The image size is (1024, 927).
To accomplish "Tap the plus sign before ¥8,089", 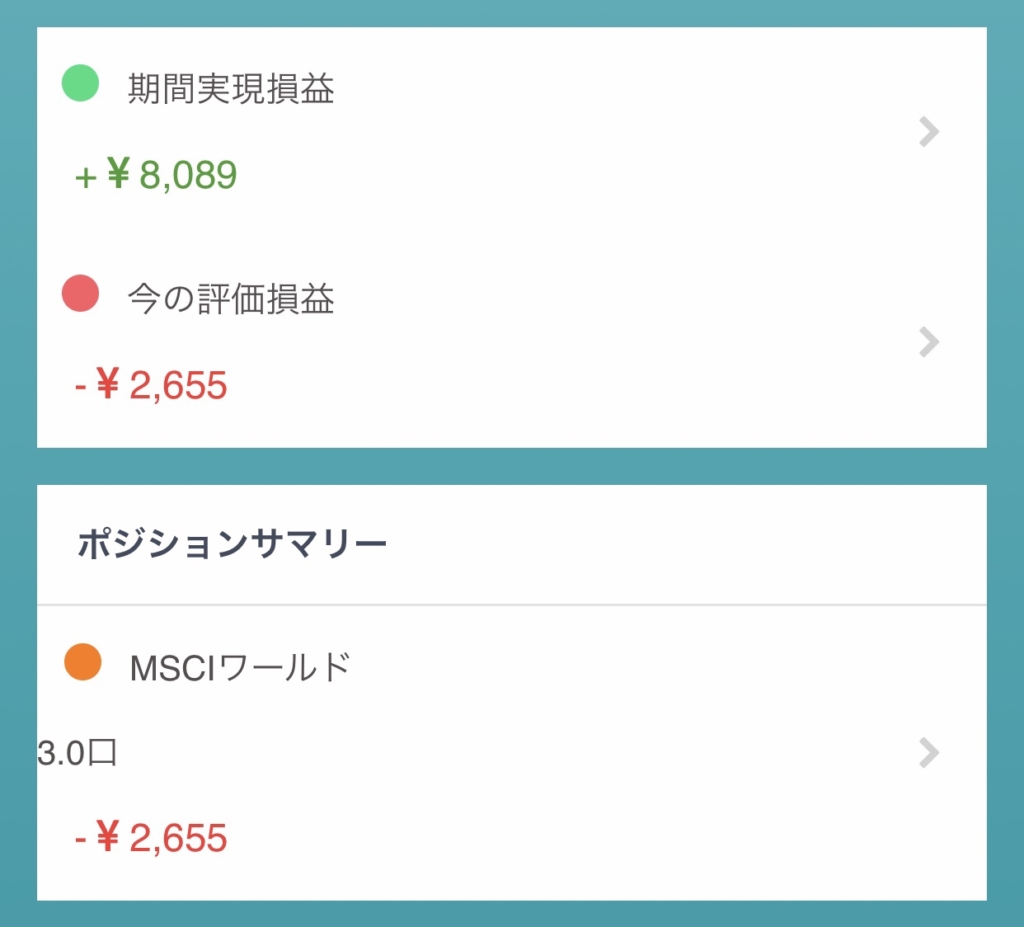I will coord(86,177).
